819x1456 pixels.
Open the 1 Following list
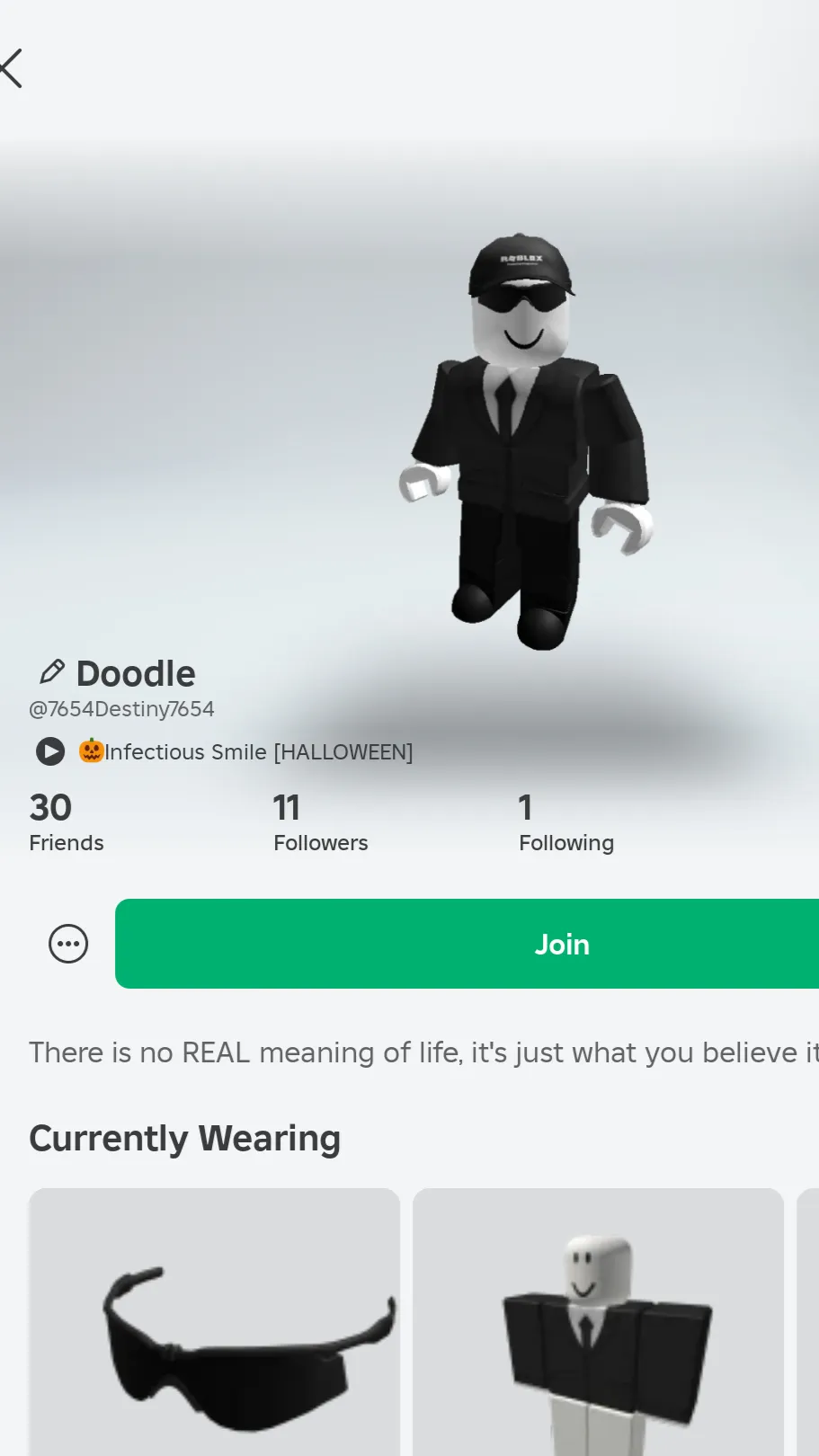point(566,822)
